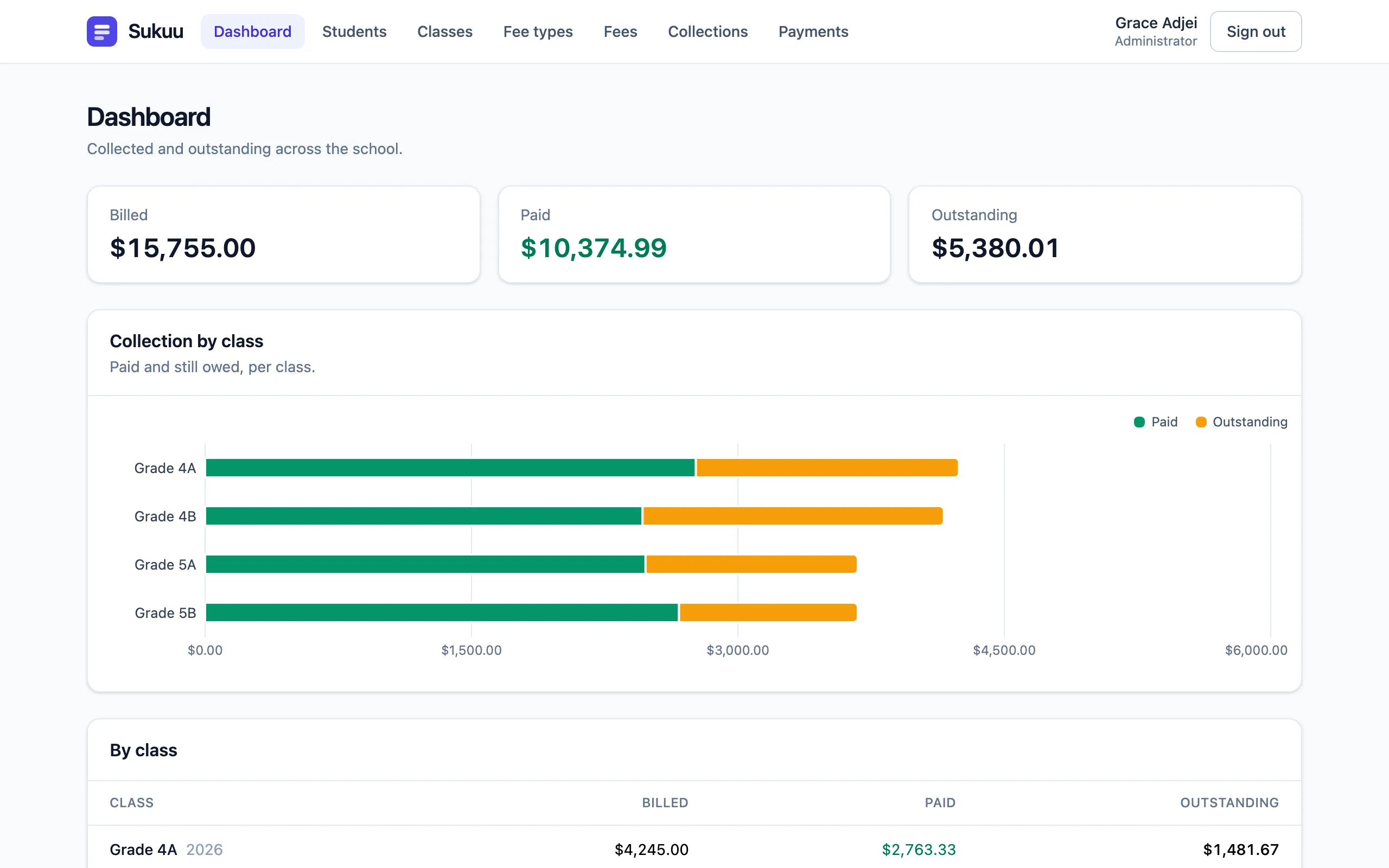Click Grade 5A green paid bar

[x=425, y=564]
